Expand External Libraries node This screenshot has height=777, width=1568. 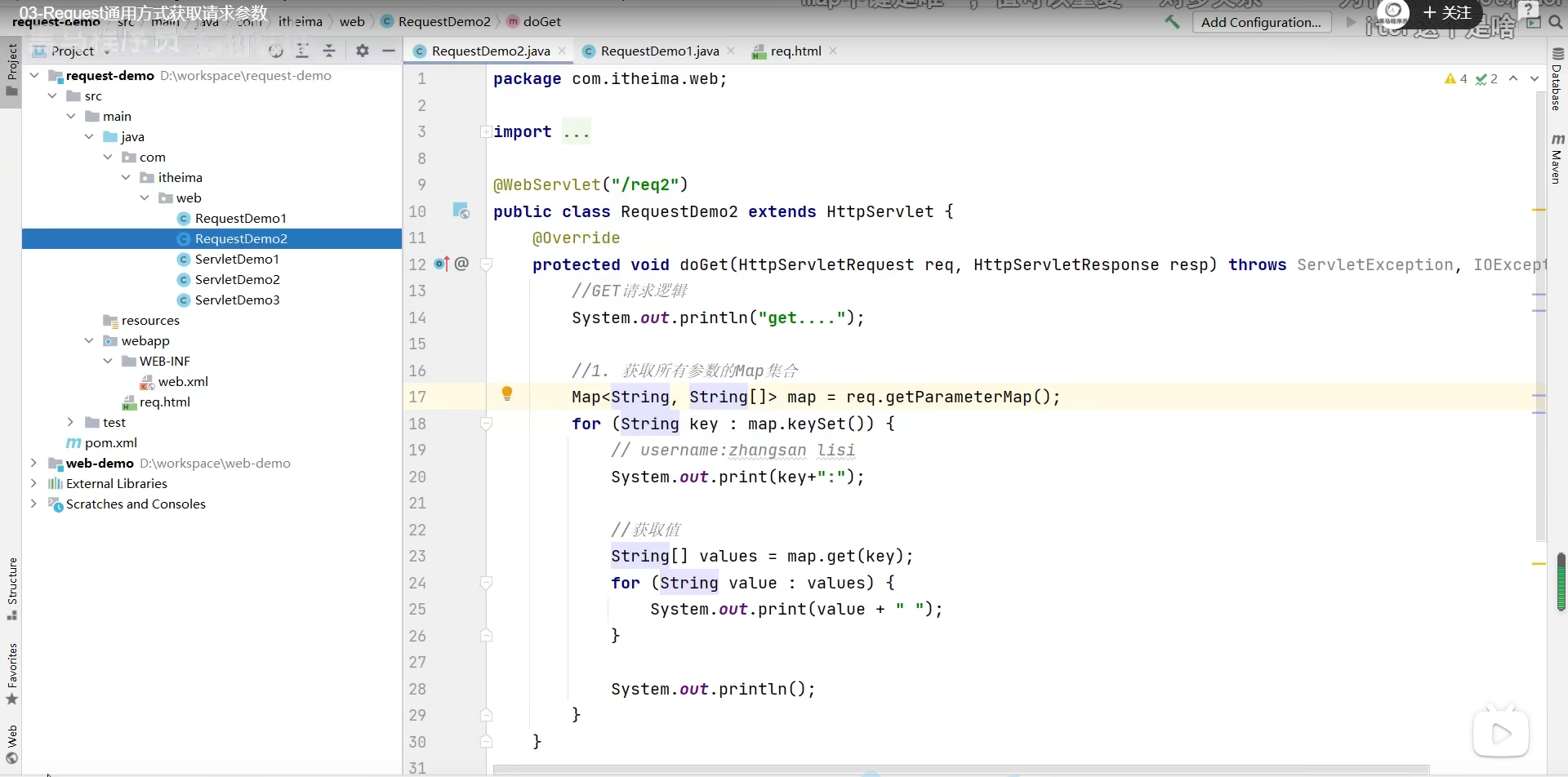click(x=34, y=483)
